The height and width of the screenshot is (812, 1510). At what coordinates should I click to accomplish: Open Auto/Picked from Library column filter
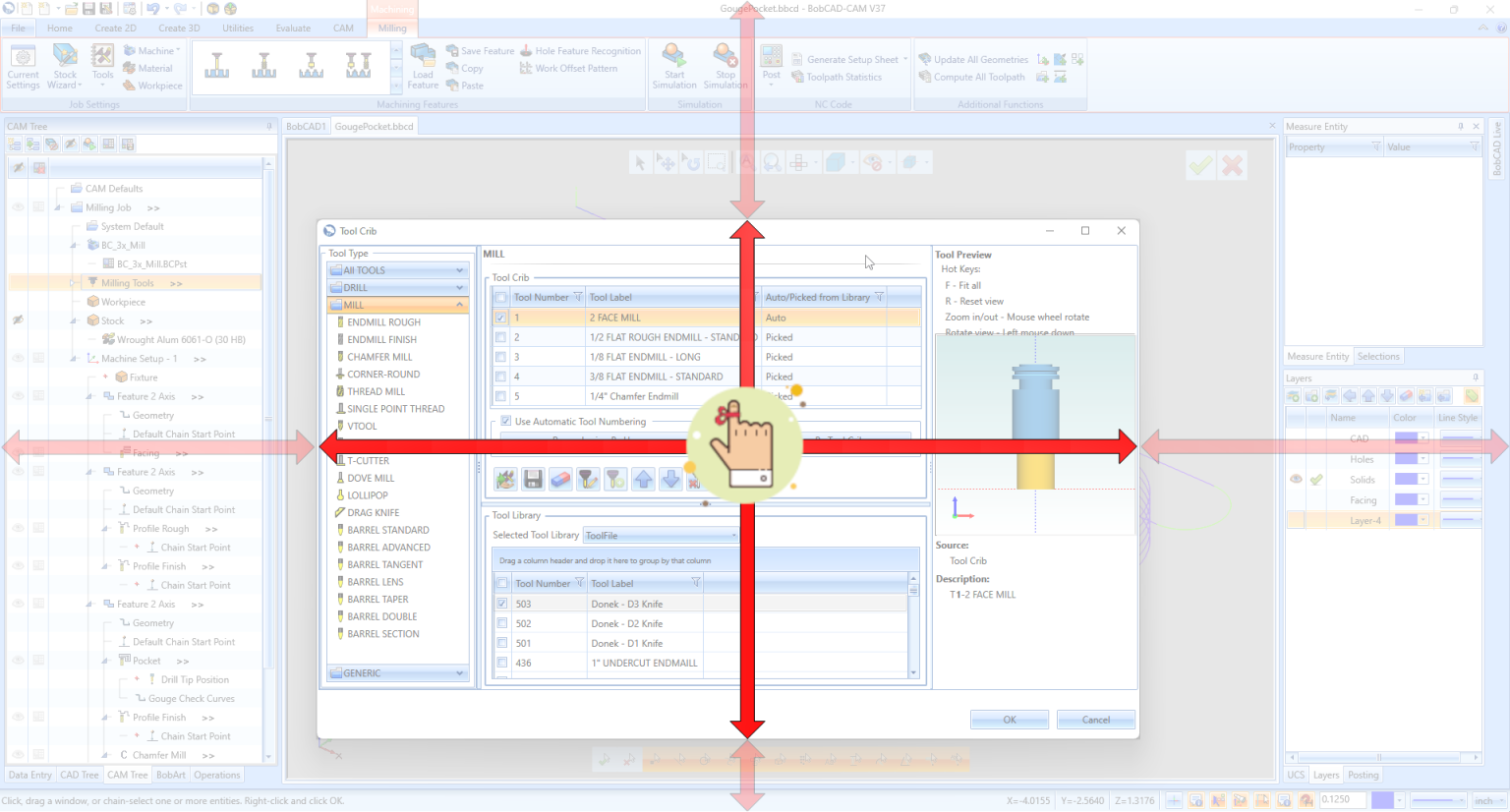pyautogui.click(x=880, y=297)
